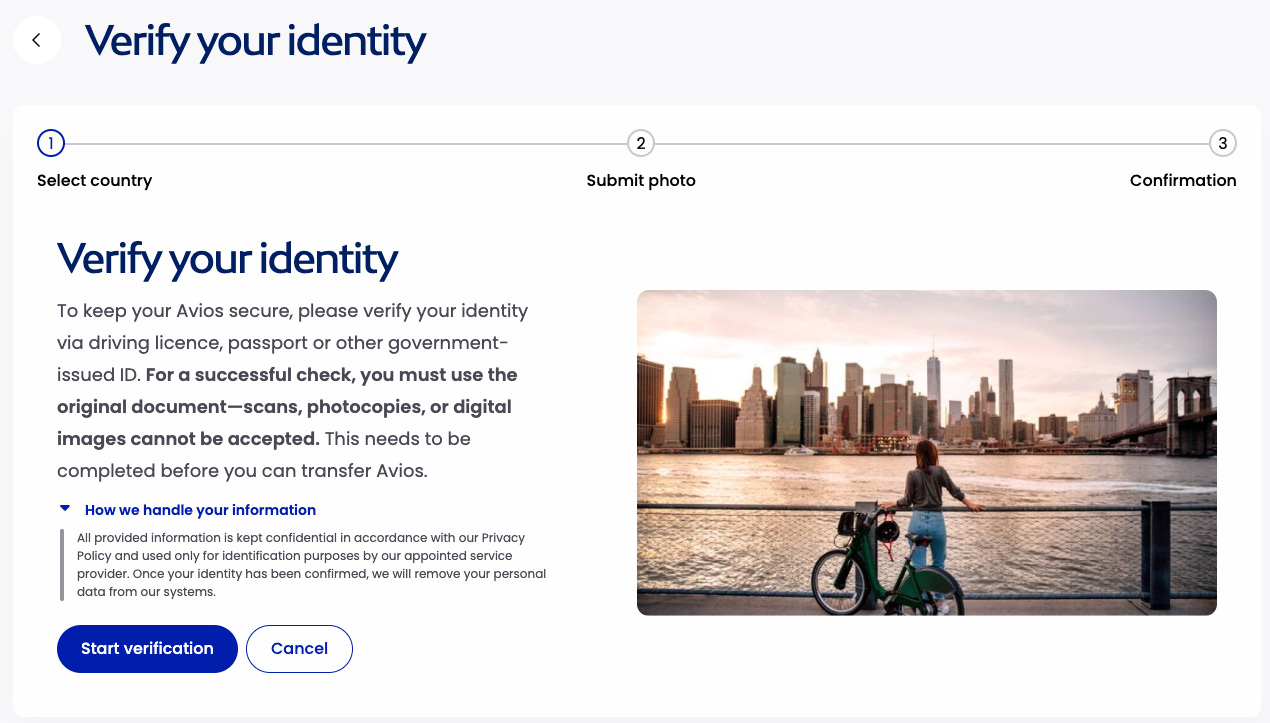
Task: Click the back arrow at top left
Action: (36, 39)
